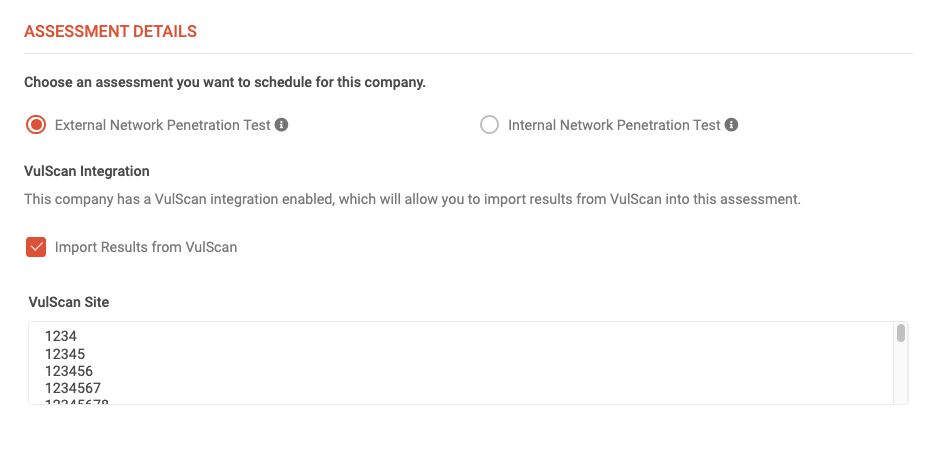Click the "VulScan Integration" subheading
This screenshot has width=945, height=449.
[x=87, y=171]
